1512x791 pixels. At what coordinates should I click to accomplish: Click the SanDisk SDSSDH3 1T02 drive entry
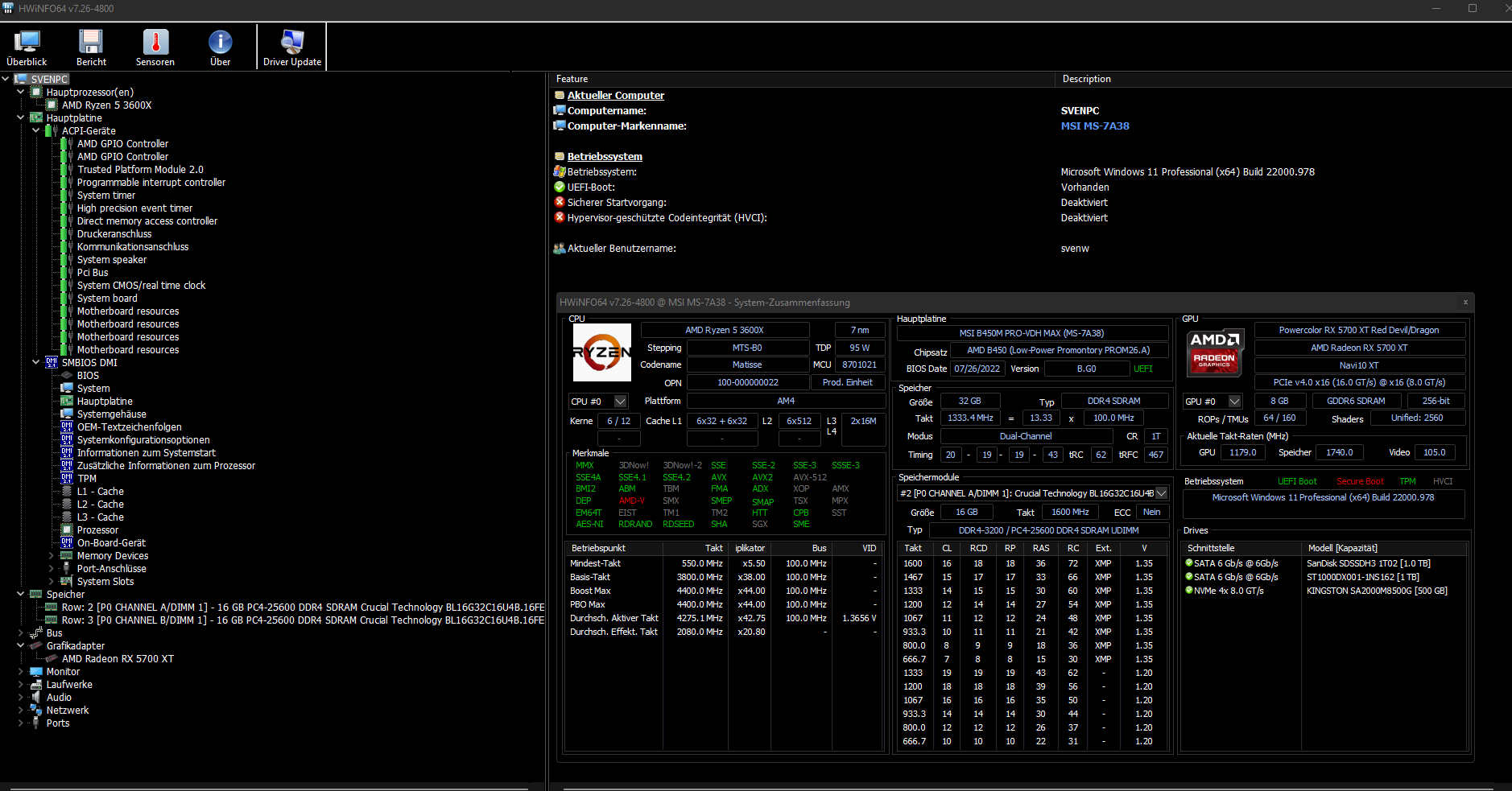tap(1369, 563)
